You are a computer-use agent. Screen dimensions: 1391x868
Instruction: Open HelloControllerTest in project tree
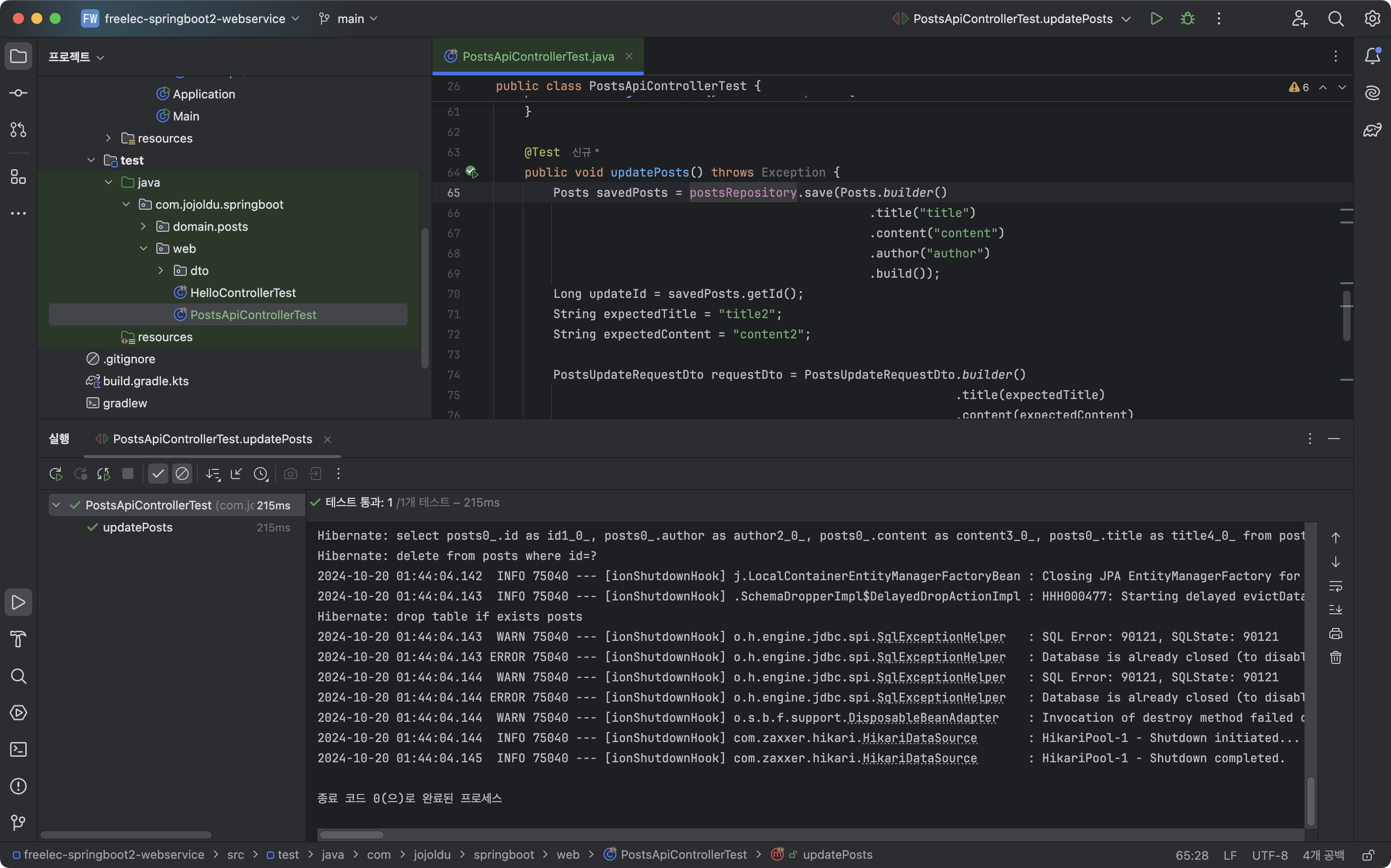(x=242, y=293)
